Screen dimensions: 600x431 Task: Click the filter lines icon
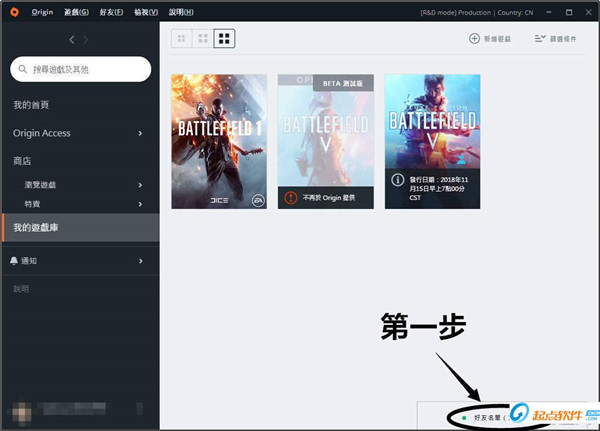[x=540, y=38]
